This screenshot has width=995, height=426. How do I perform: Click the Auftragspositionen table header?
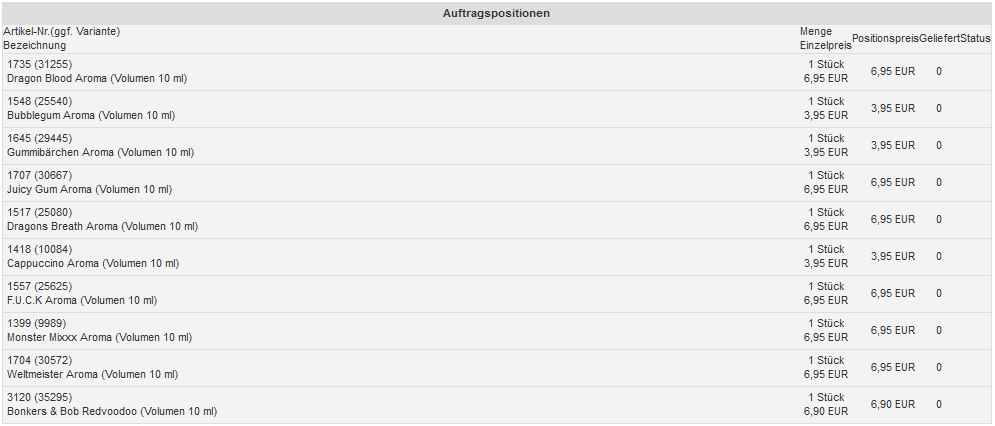[496, 13]
